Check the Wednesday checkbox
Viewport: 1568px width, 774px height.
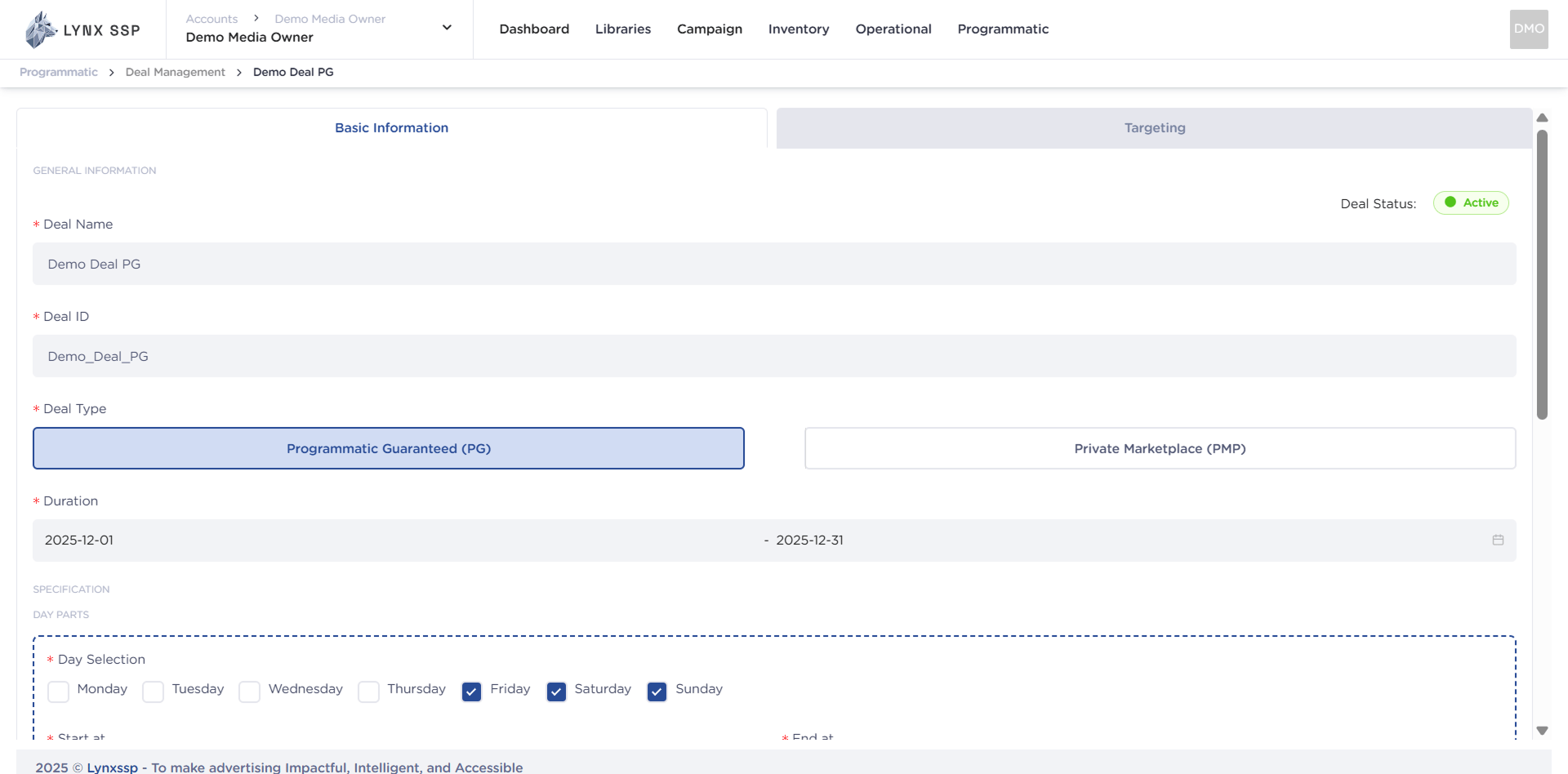click(x=249, y=692)
